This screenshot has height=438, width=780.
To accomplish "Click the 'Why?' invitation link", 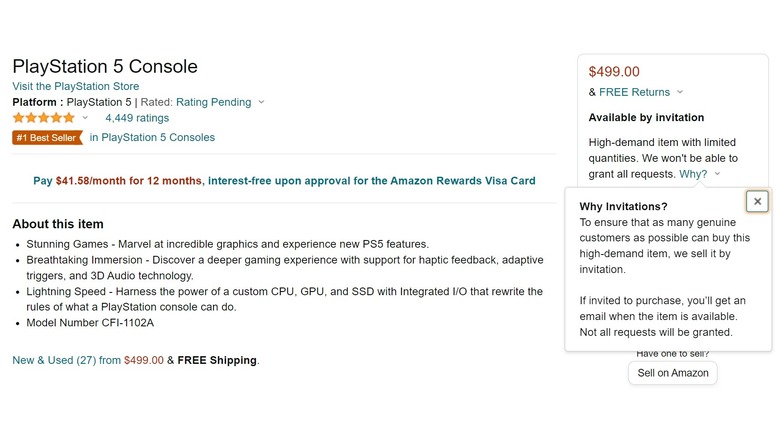I will click(692, 174).
